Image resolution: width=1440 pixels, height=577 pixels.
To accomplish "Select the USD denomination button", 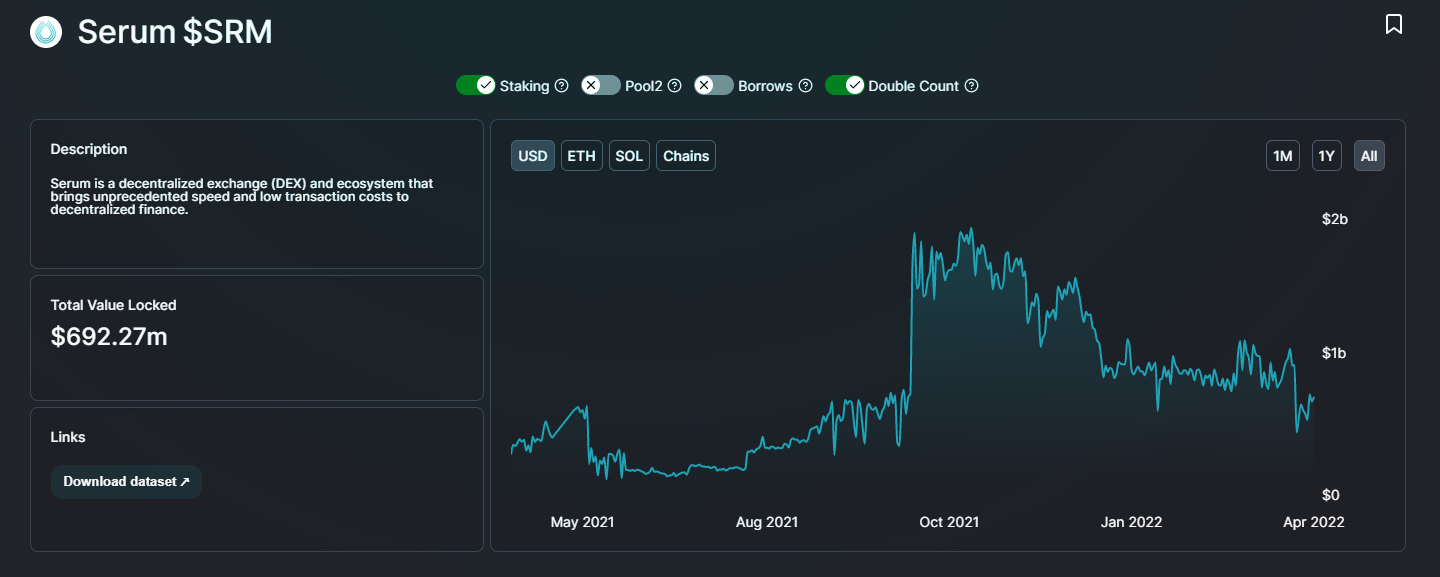I will (533, 156).
